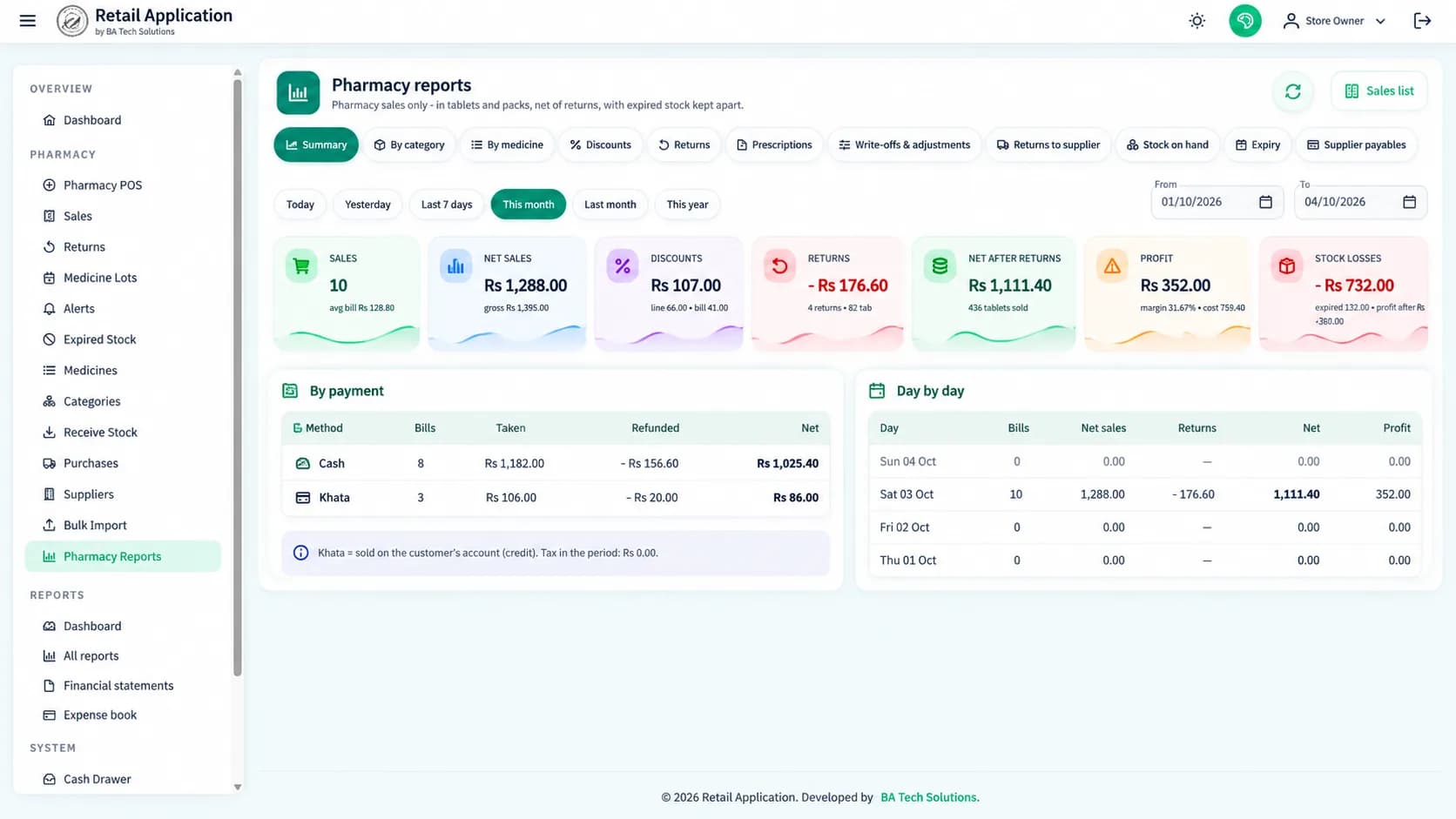Filter by Last month
The image size is (1456, 819).
[x=610, y=205]
